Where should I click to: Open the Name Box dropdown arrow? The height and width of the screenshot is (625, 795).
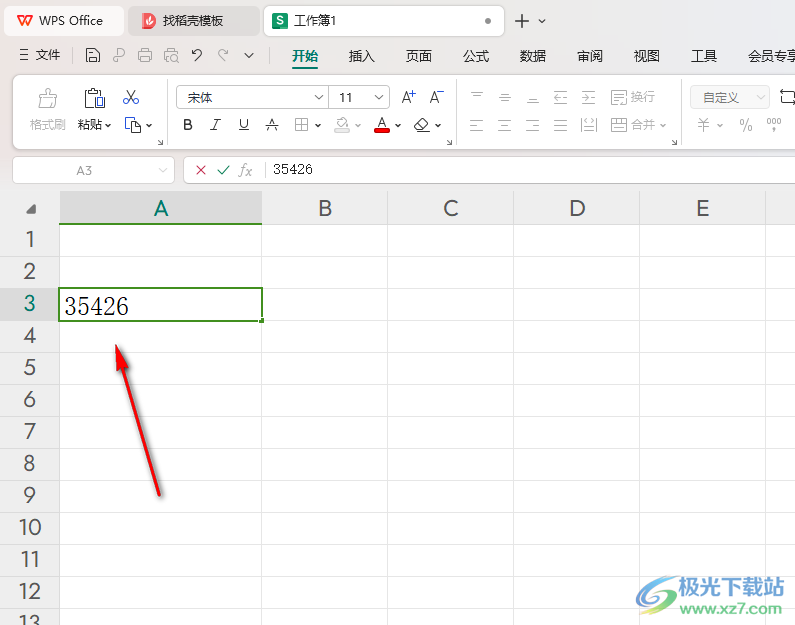tap(163, 170)
